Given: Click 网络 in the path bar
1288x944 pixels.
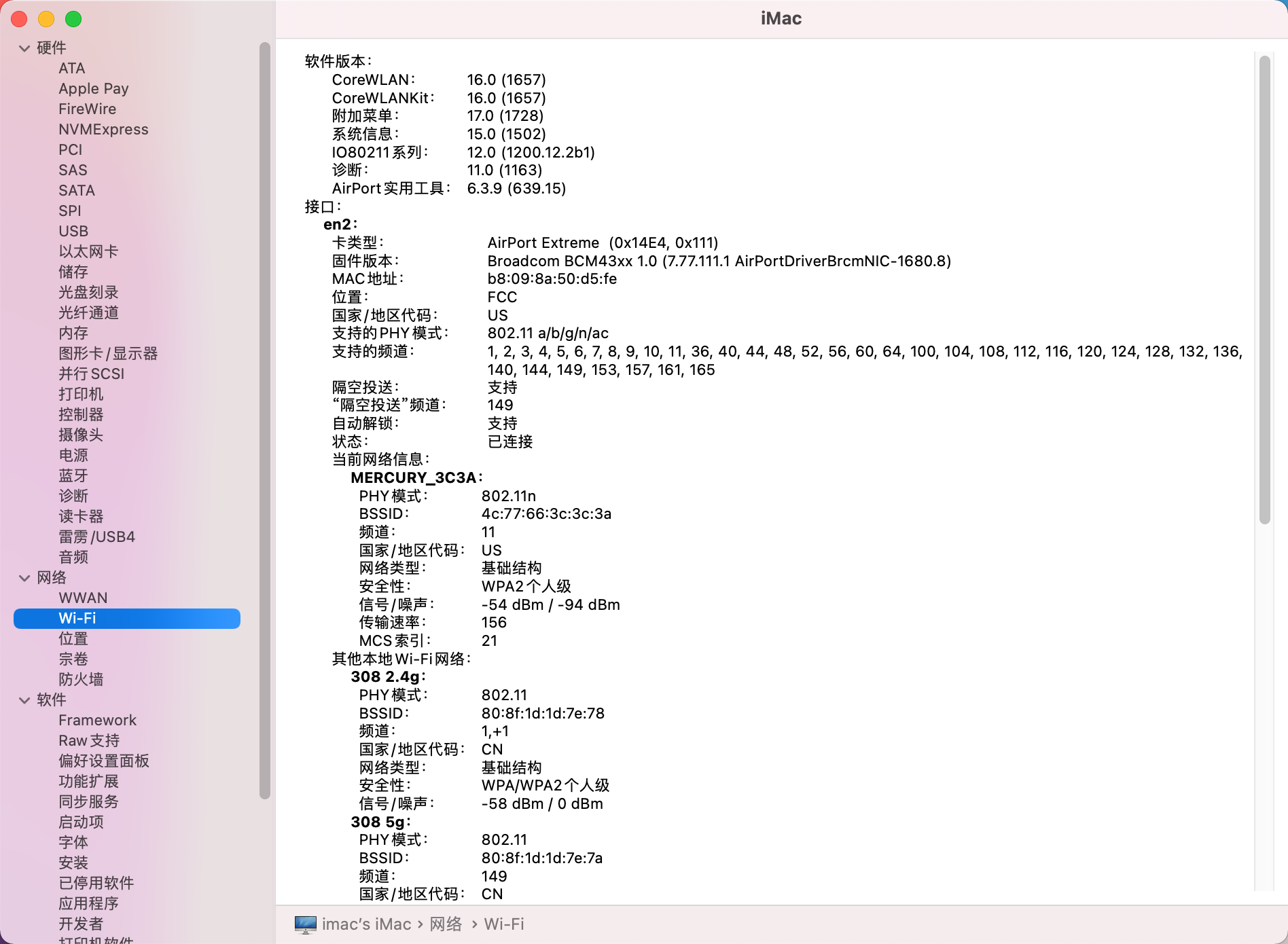Looking at the screenshot, I should (446, 924).
